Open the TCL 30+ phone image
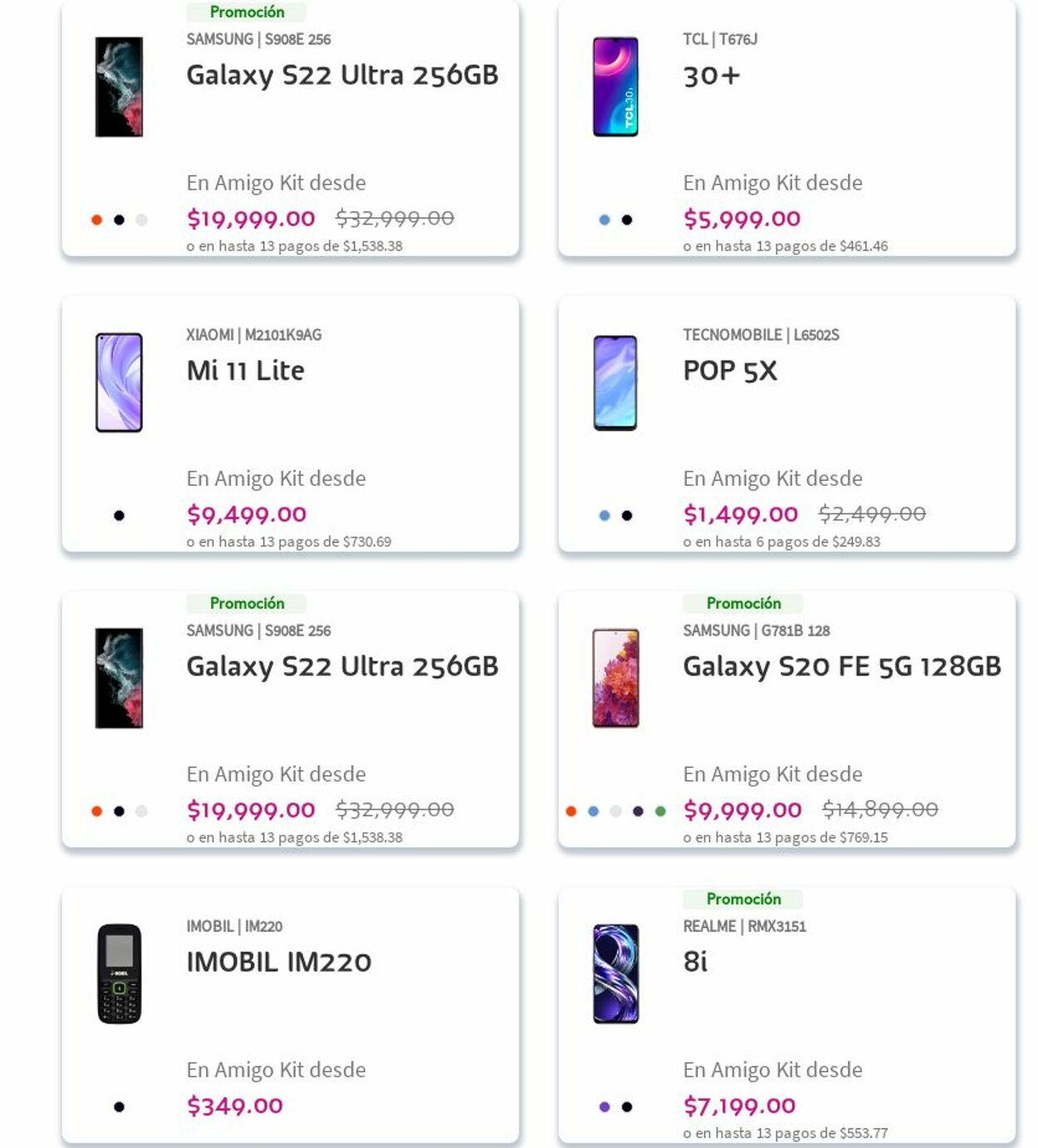The image size is (1038, 1148). (615, 87)
